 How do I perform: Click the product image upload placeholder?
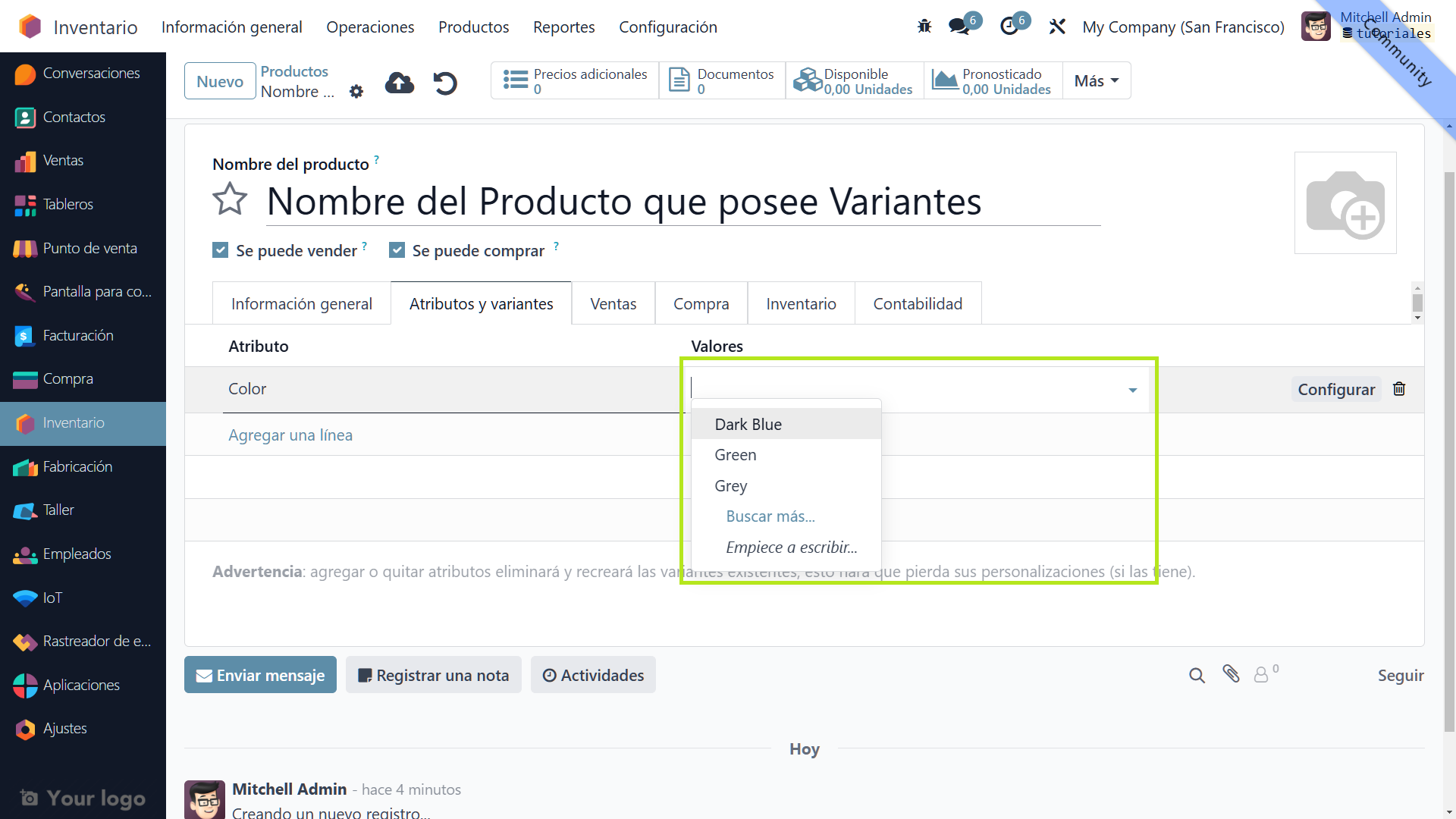click(x=1345, y=203)
